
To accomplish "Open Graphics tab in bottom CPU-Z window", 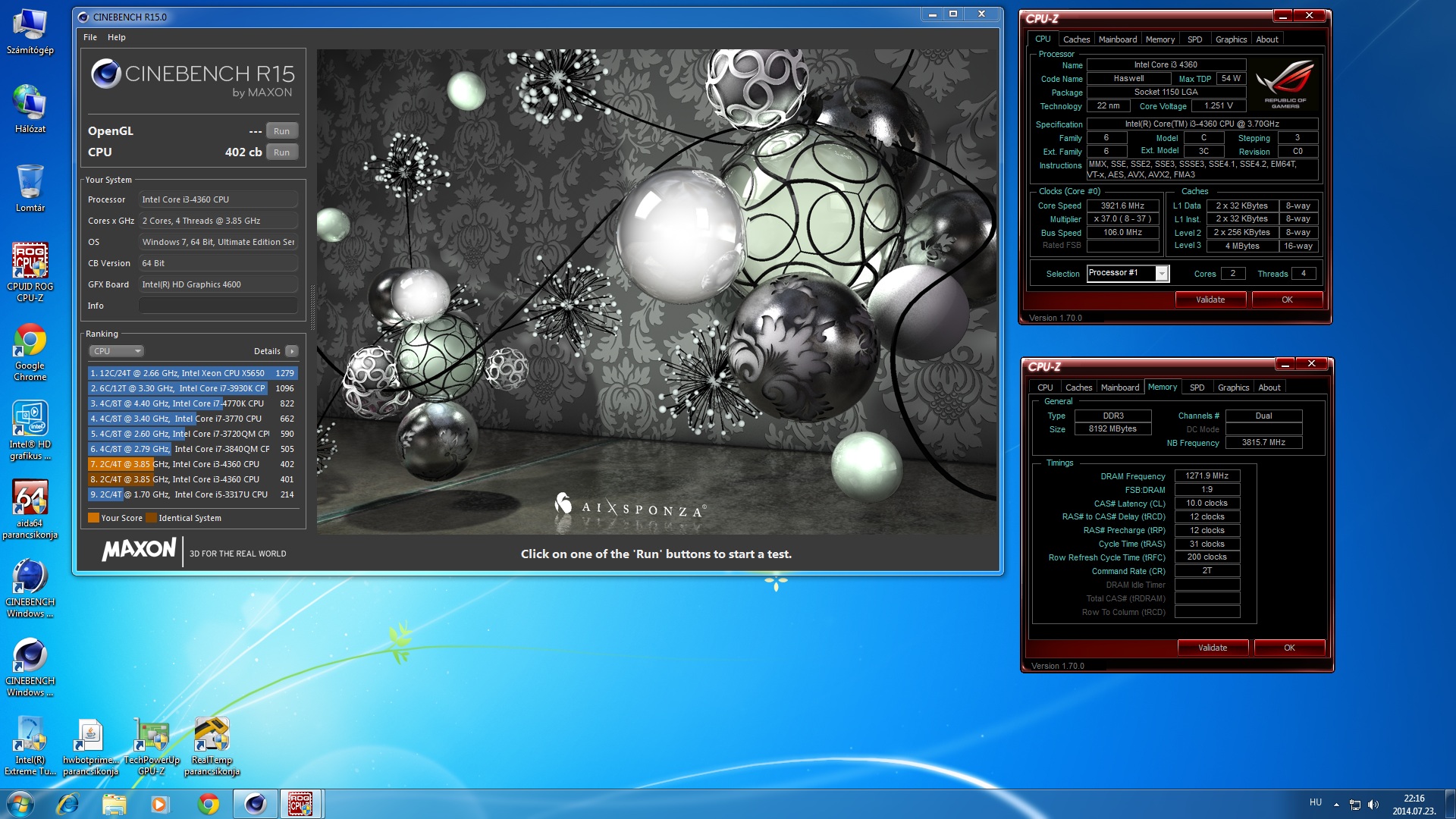I will (1233, 388).
